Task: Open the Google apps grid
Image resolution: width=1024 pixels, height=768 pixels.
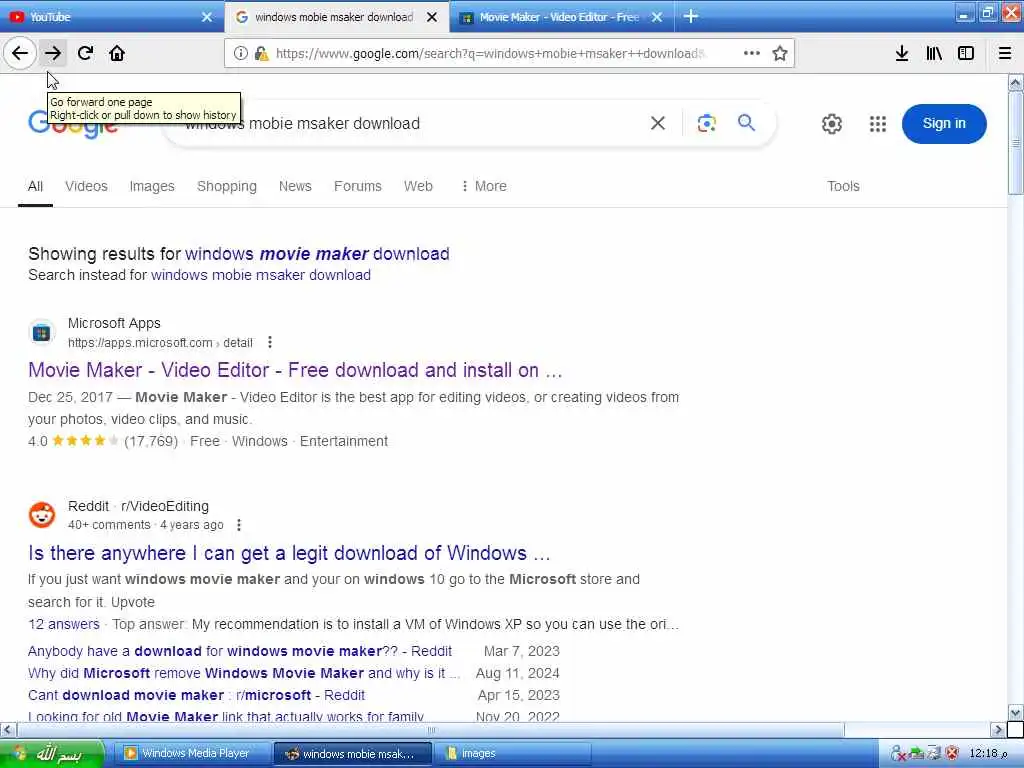Action: pyautogui.click(x=878, y=123)
